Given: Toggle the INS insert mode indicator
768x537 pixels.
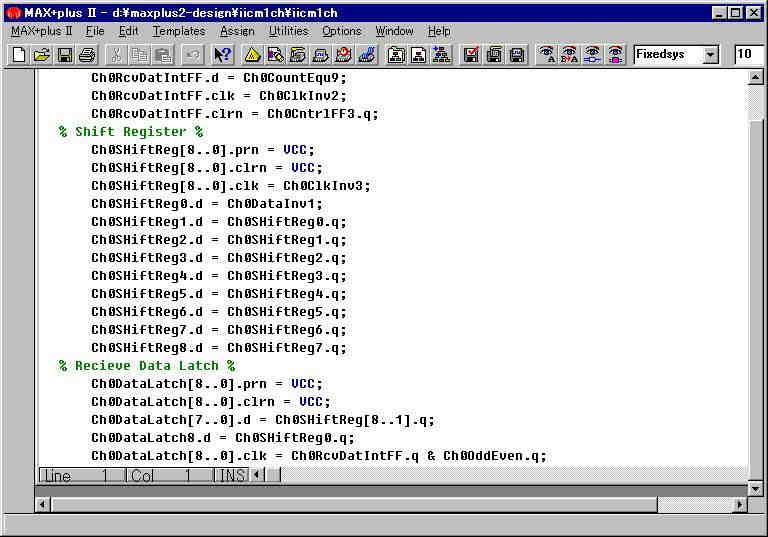Looking at the screenshot, I should tap(231, 475).
